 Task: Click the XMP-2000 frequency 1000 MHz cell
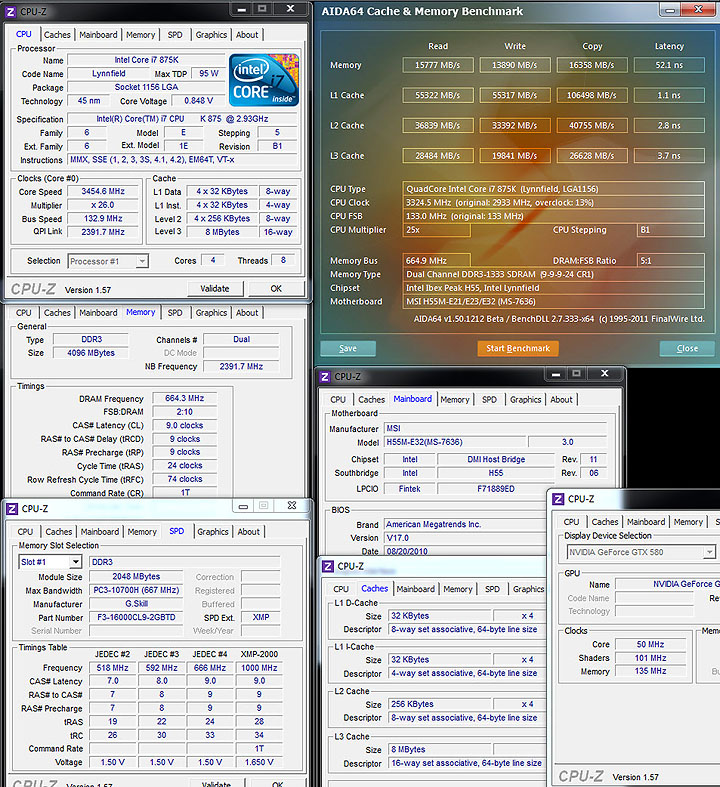coord(259,668)
